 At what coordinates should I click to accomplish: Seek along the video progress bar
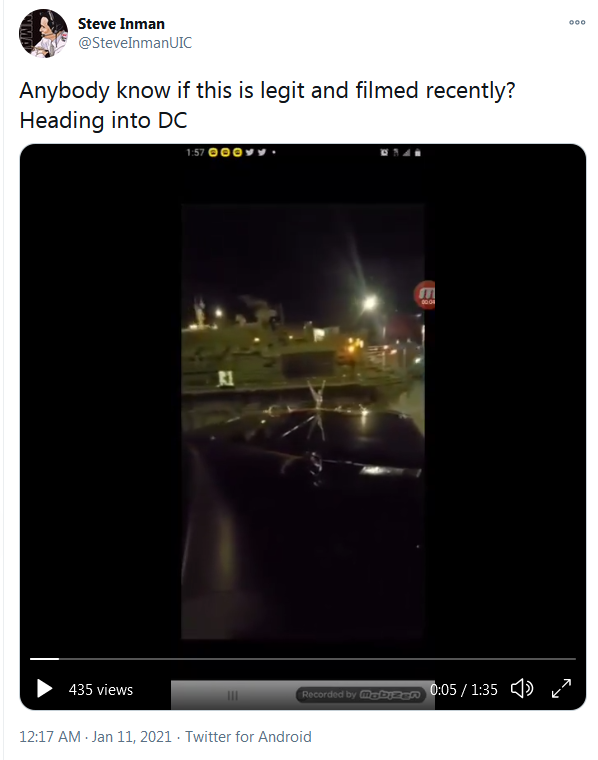[x=303, y=659]
